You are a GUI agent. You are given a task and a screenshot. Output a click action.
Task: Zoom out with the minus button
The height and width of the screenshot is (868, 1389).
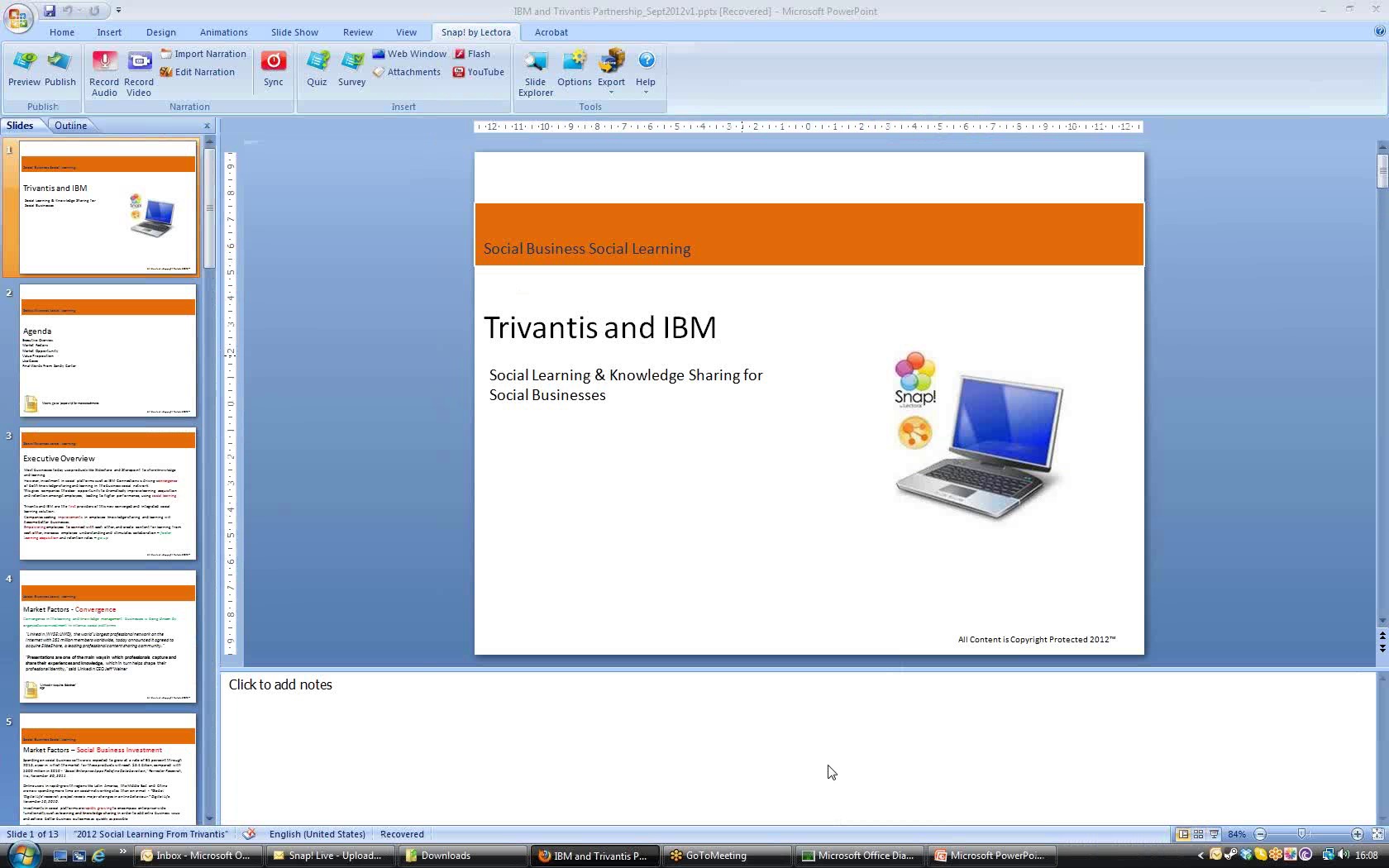click(x=1260, y=834)
